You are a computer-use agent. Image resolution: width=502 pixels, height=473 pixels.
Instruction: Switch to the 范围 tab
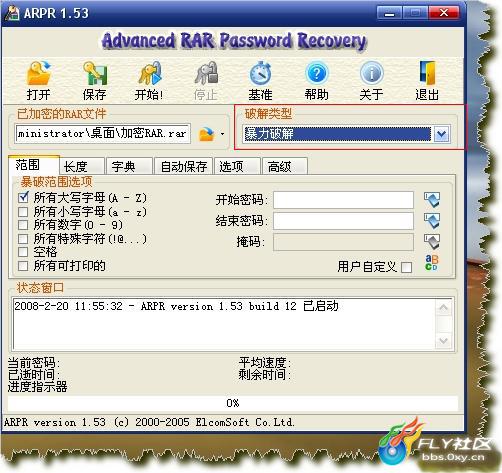(x=33, y=165)
